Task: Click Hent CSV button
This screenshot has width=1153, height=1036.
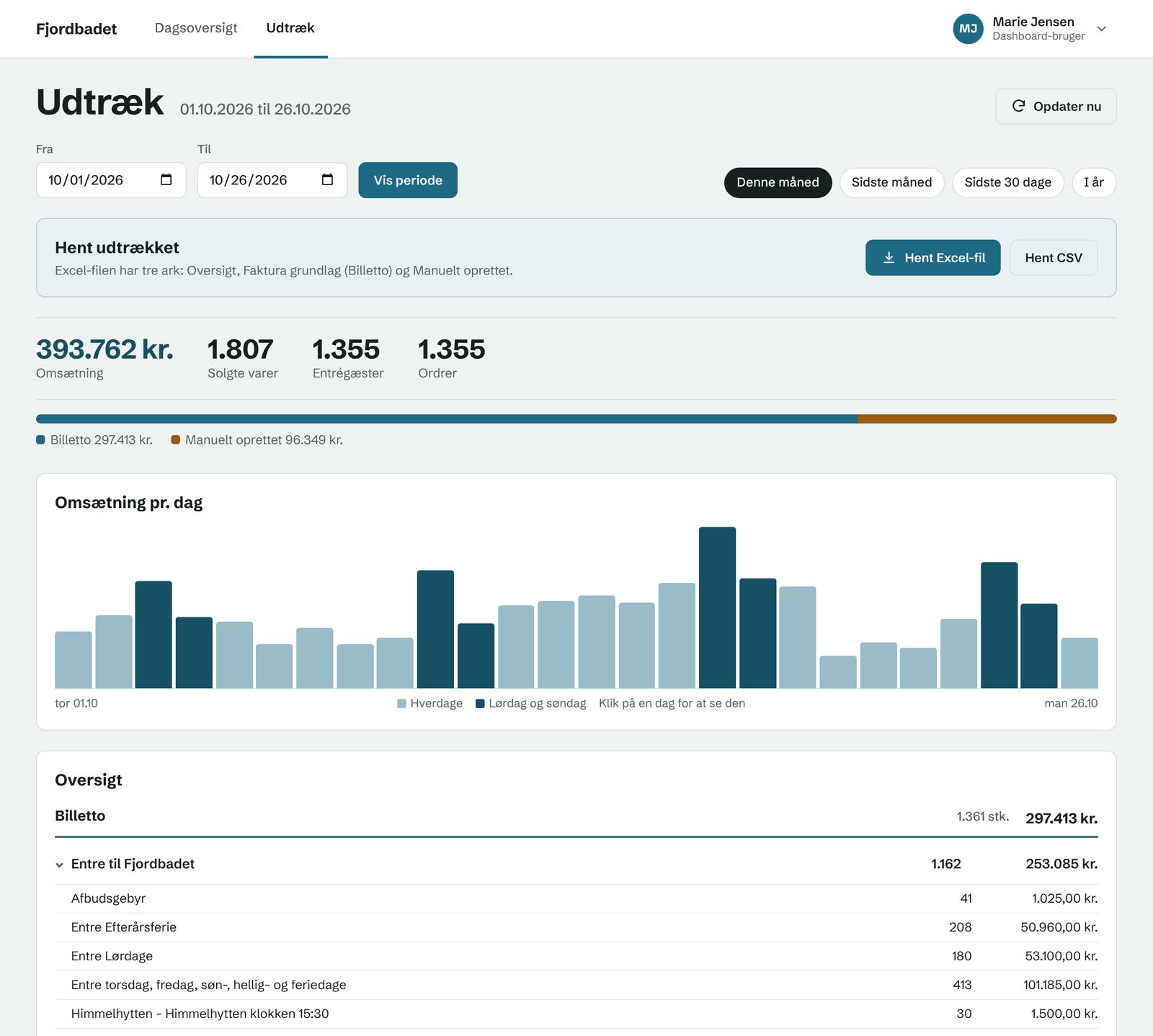Action: [1054, 258]
